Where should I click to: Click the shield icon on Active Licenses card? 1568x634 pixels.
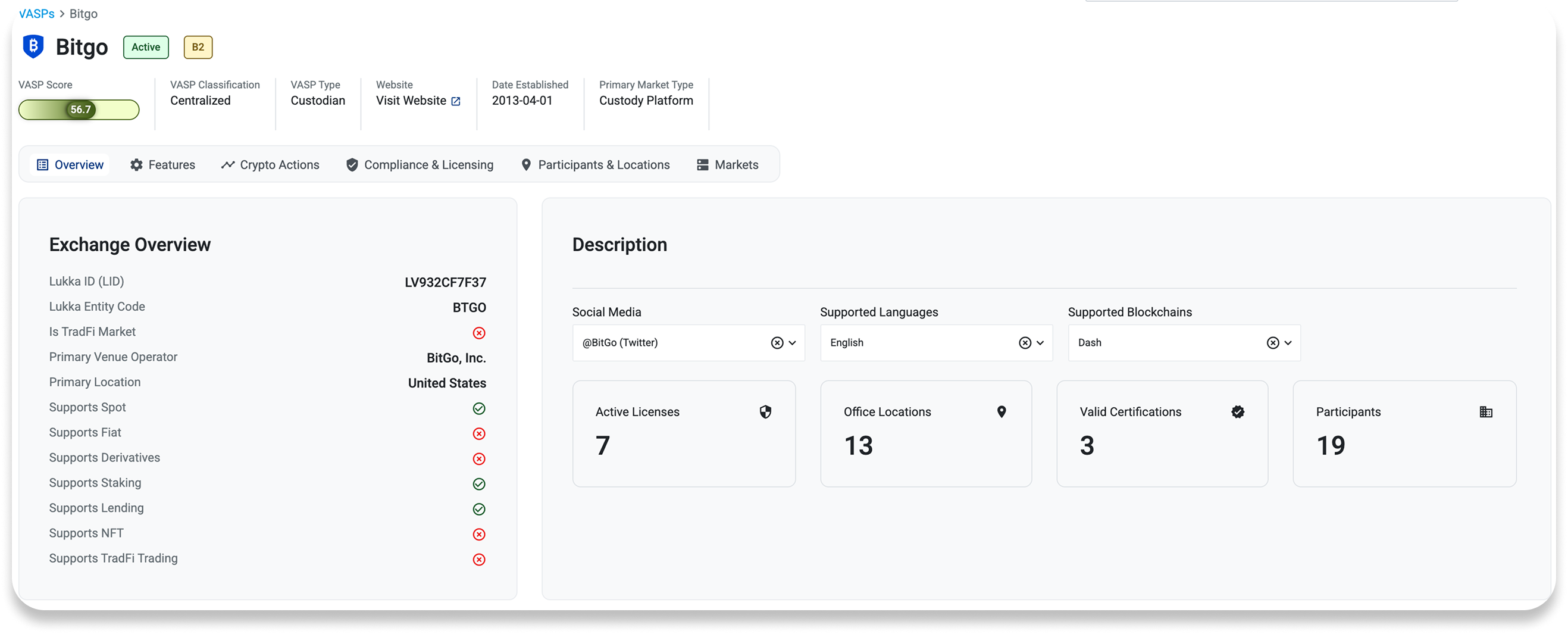click(x=765, y=413)
